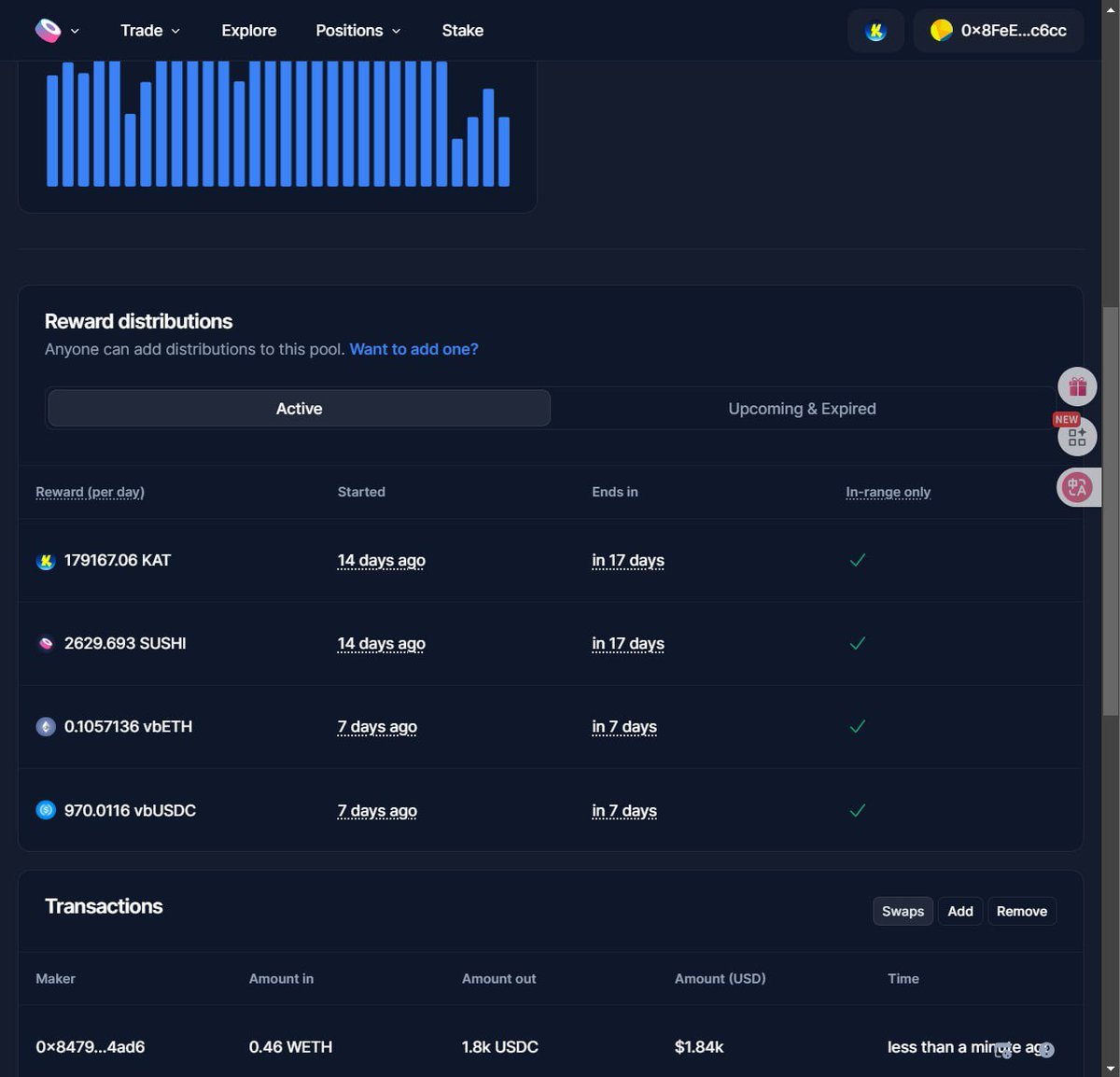The image size is (1120, 1077).
Task: Open the red gift box widget
Action: coord(1077,386)
